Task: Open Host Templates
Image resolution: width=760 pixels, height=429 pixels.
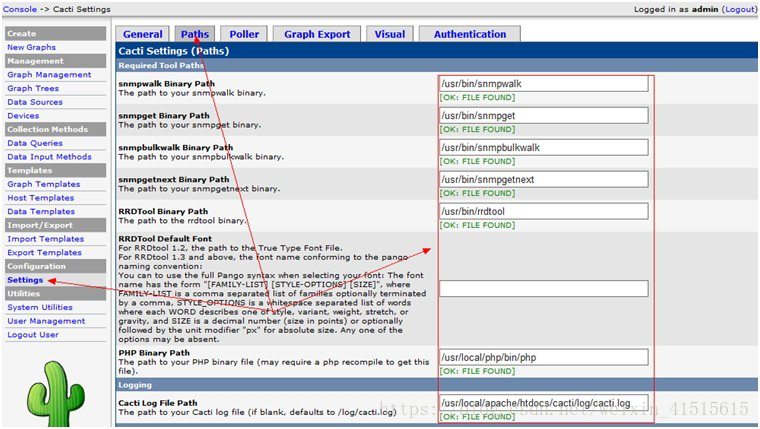Action: 41,198
